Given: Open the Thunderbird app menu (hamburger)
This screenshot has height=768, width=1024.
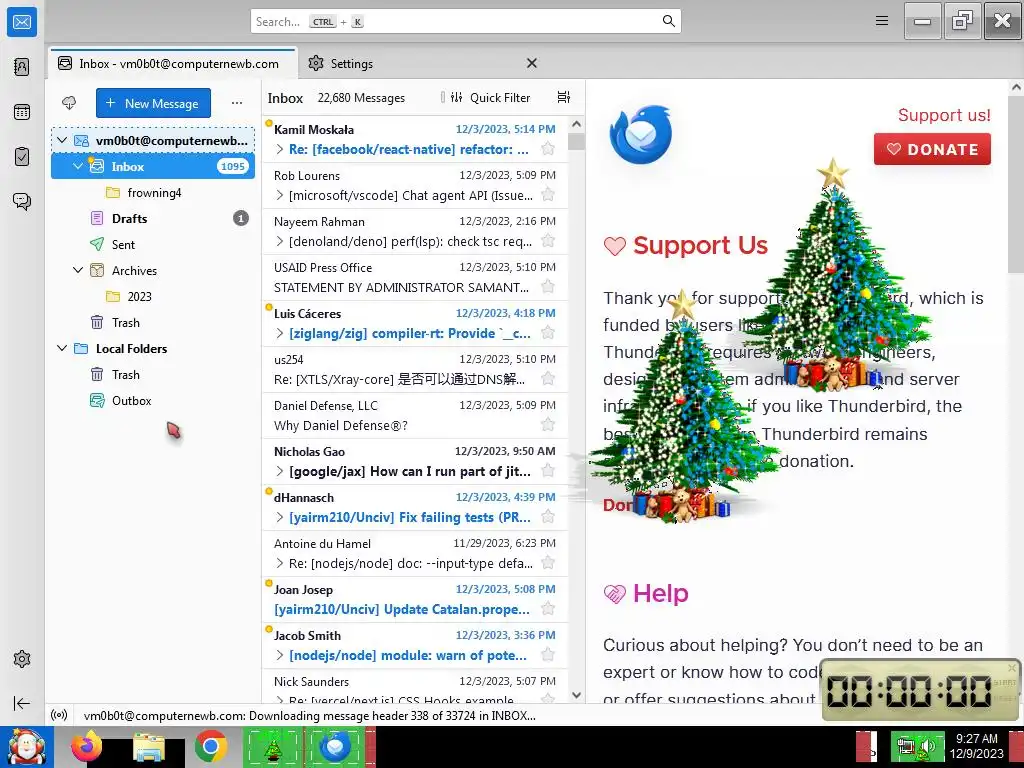Looking at the screenshot, I should tap(882, 21).
